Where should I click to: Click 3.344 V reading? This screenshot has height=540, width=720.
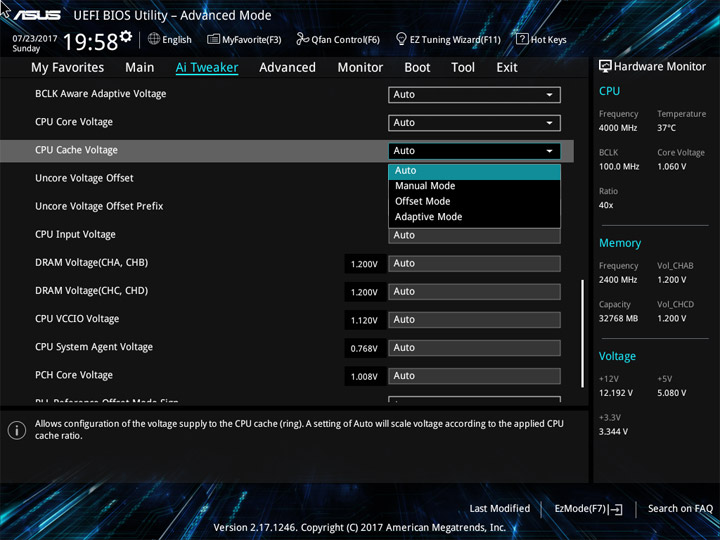point(613,432)
